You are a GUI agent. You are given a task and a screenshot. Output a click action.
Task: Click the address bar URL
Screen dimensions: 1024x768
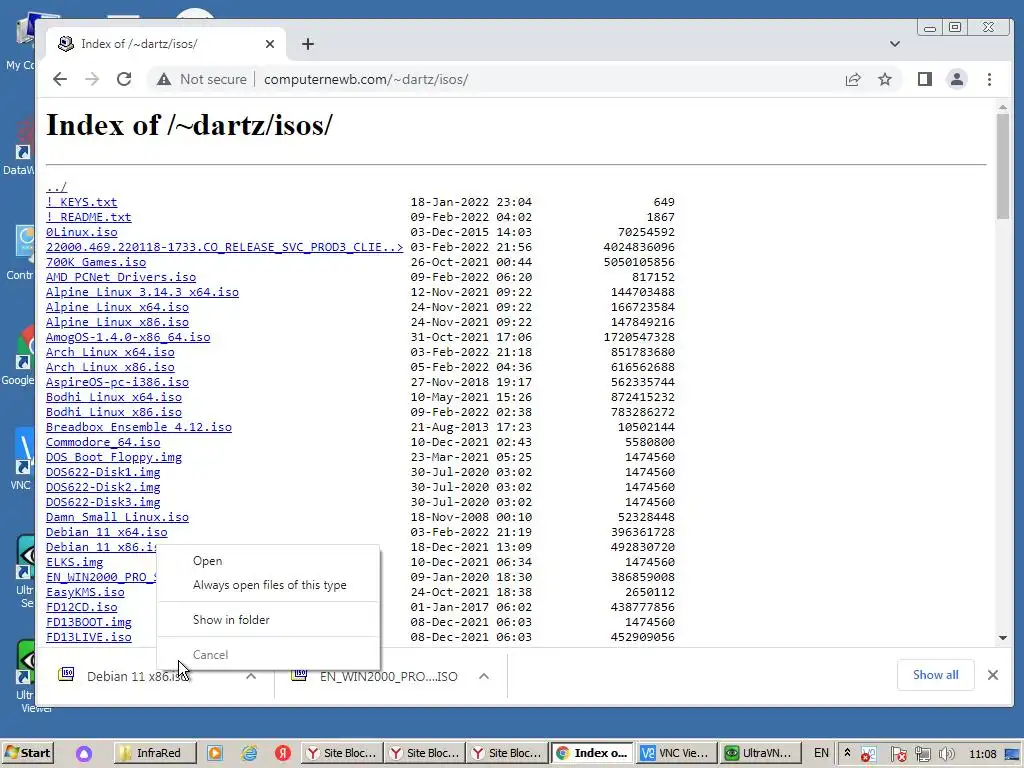[366, 80]
